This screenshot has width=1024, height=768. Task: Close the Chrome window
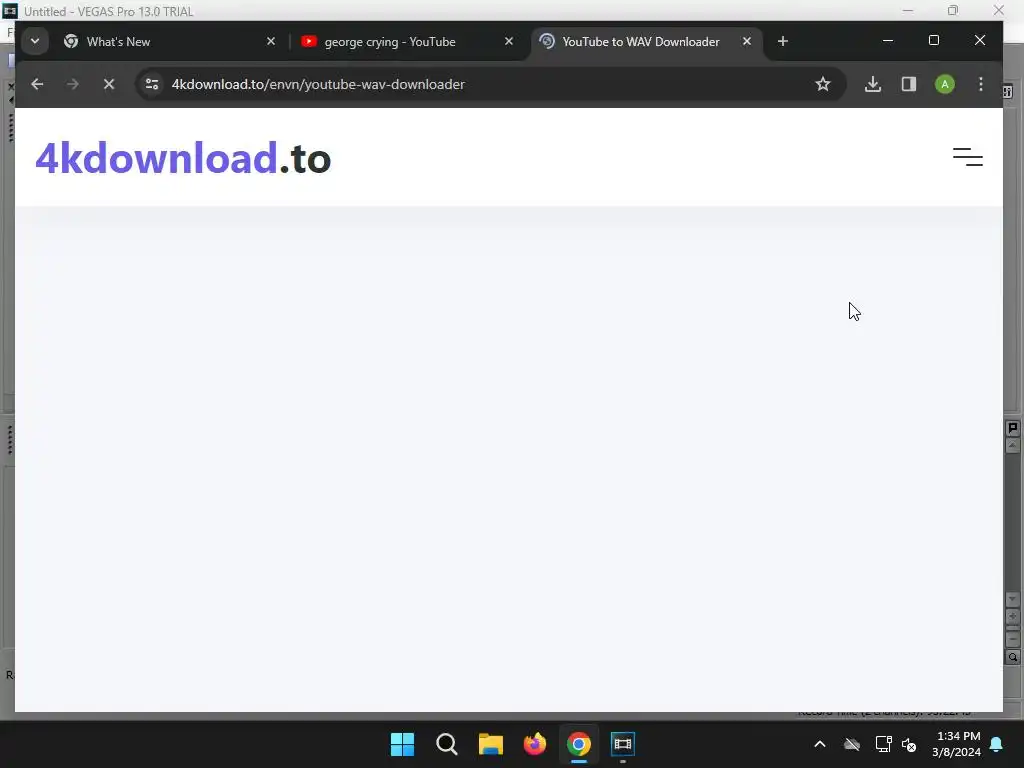point(980,40)
